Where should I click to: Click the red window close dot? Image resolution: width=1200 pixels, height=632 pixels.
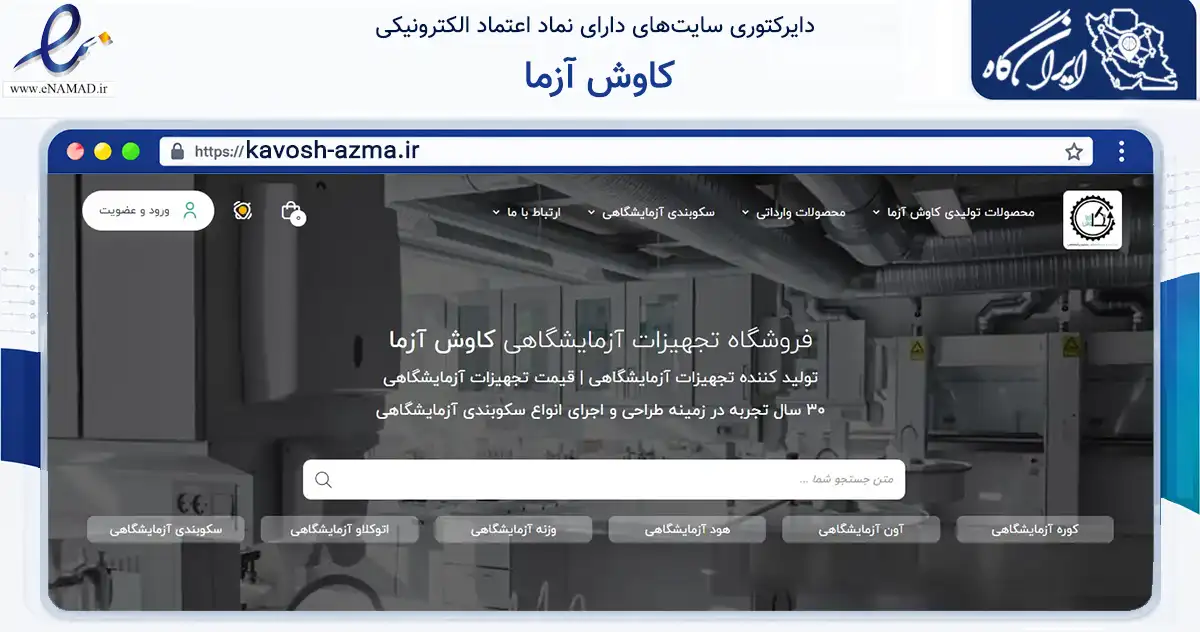click(75, 152)
